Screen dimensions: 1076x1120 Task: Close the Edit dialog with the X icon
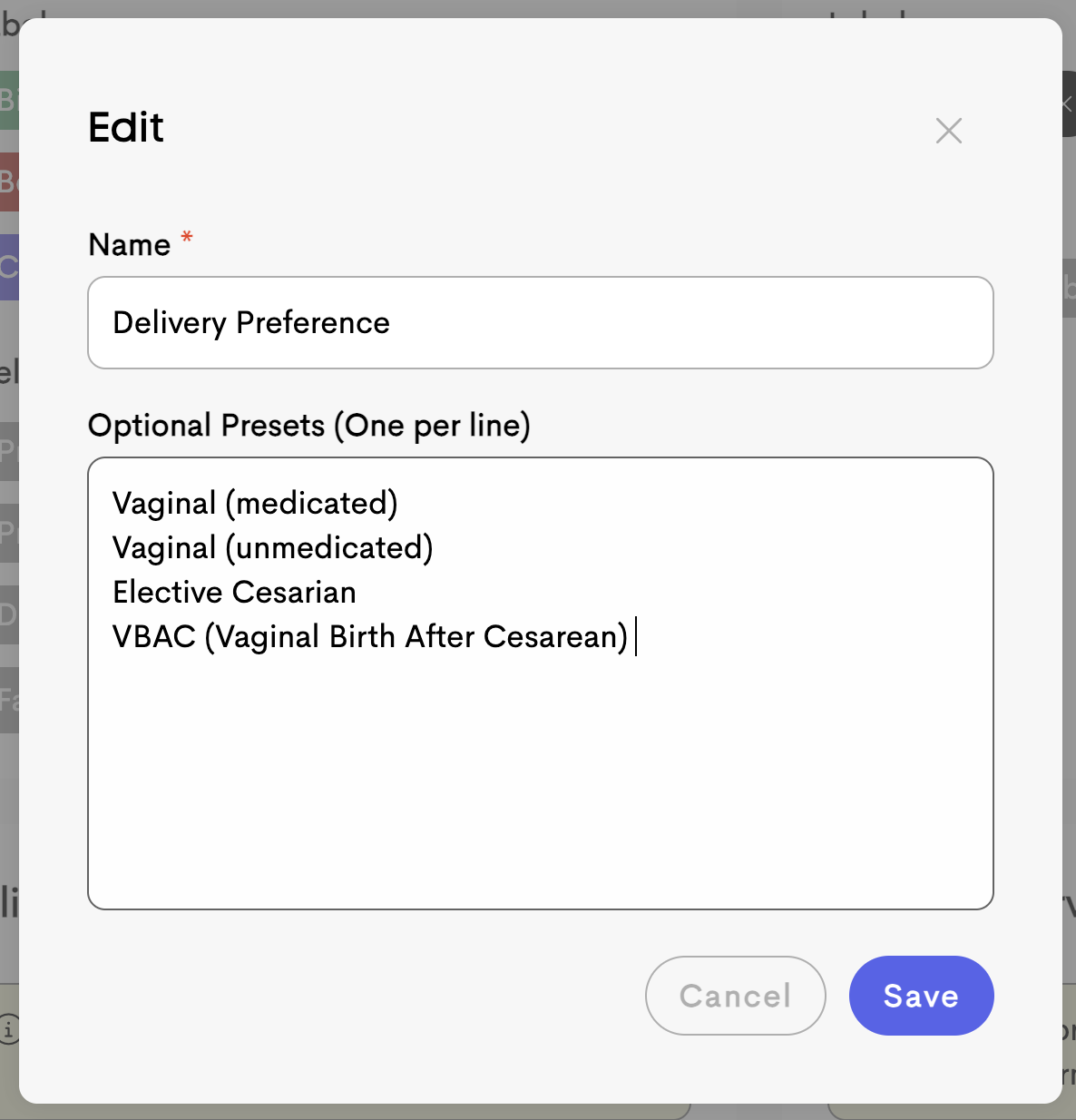948,131
